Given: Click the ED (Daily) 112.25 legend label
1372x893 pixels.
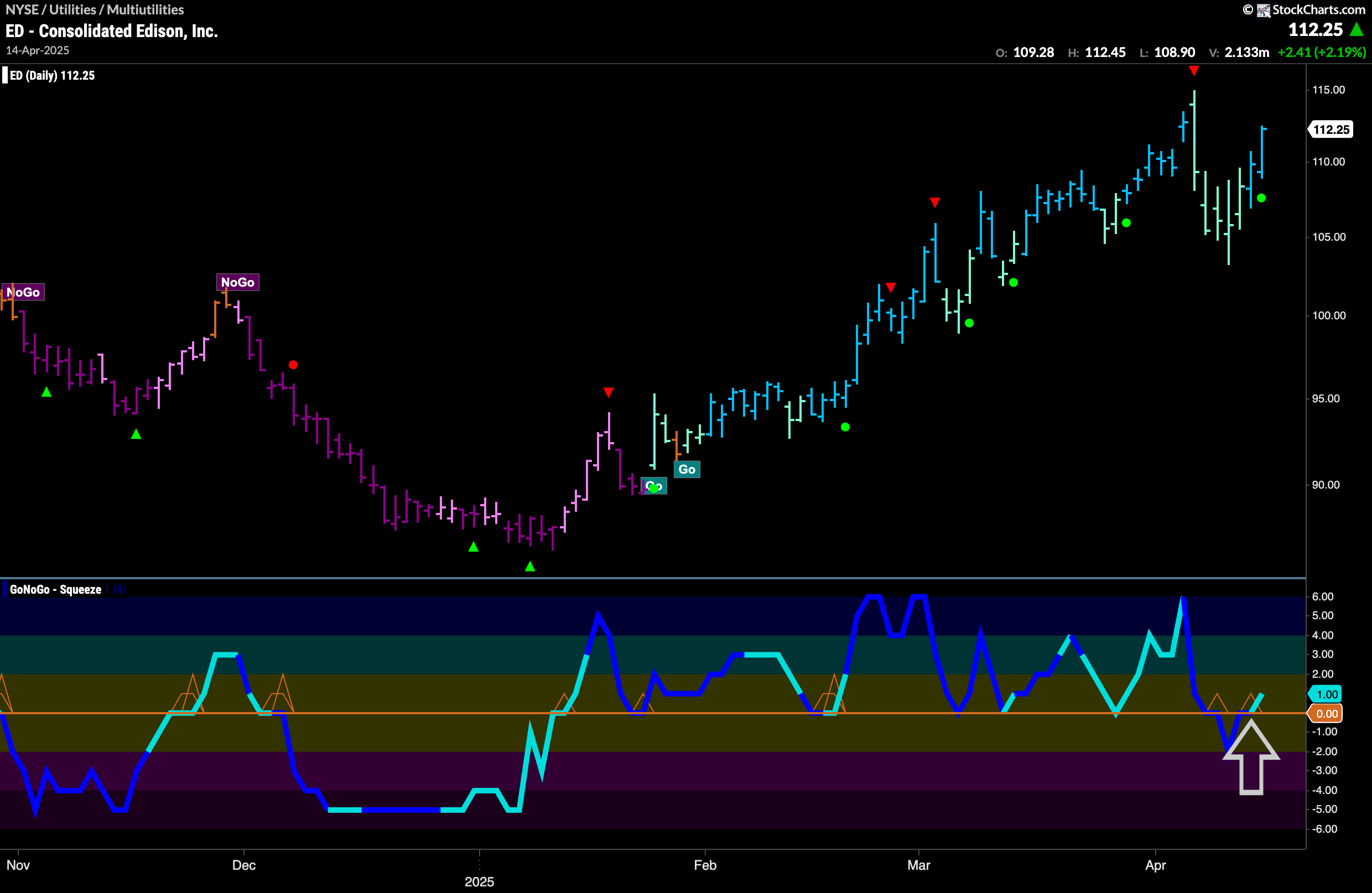Looking at the screenshot, I should 52,75.
